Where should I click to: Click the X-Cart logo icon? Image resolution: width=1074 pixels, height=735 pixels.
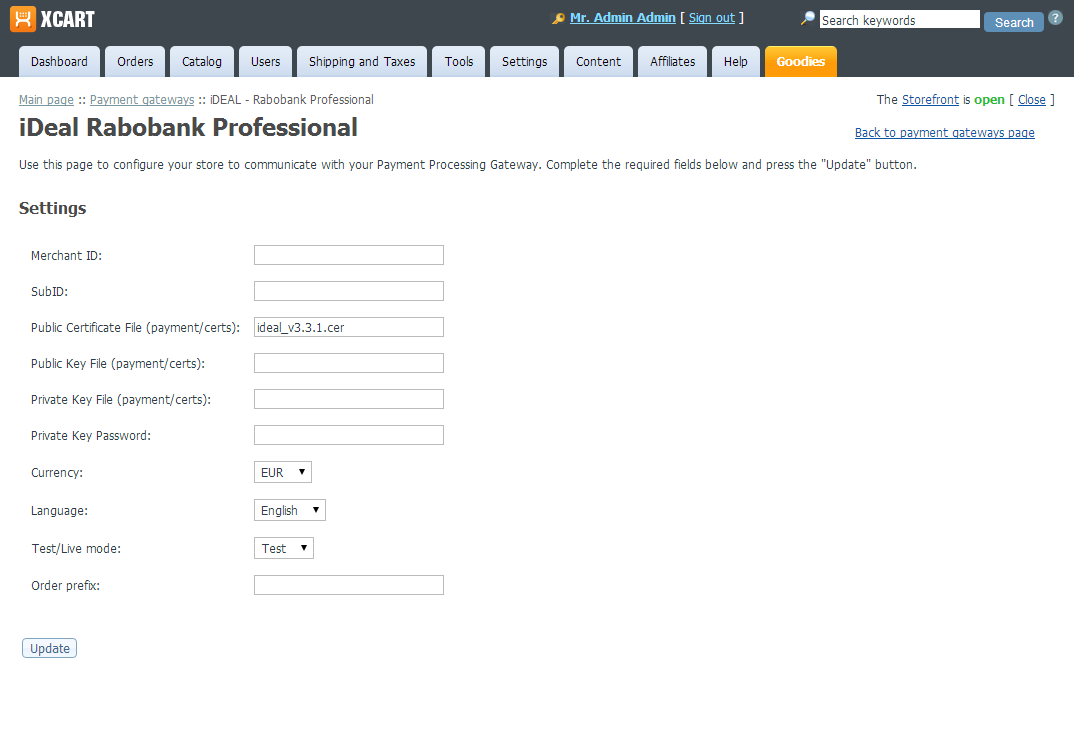click(23, 19)
